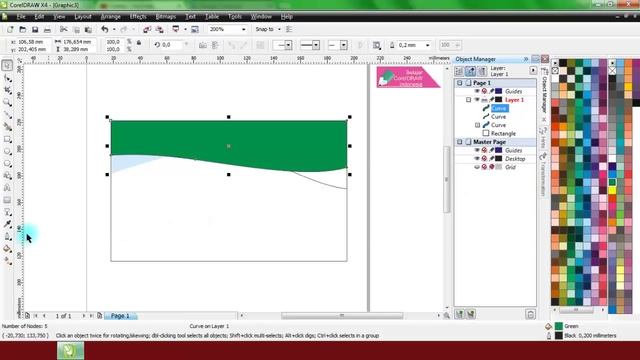The width and height of the screenshot is (640, 360).
Task: Select the Pick tool in toolbox
Action: point(7,65)
